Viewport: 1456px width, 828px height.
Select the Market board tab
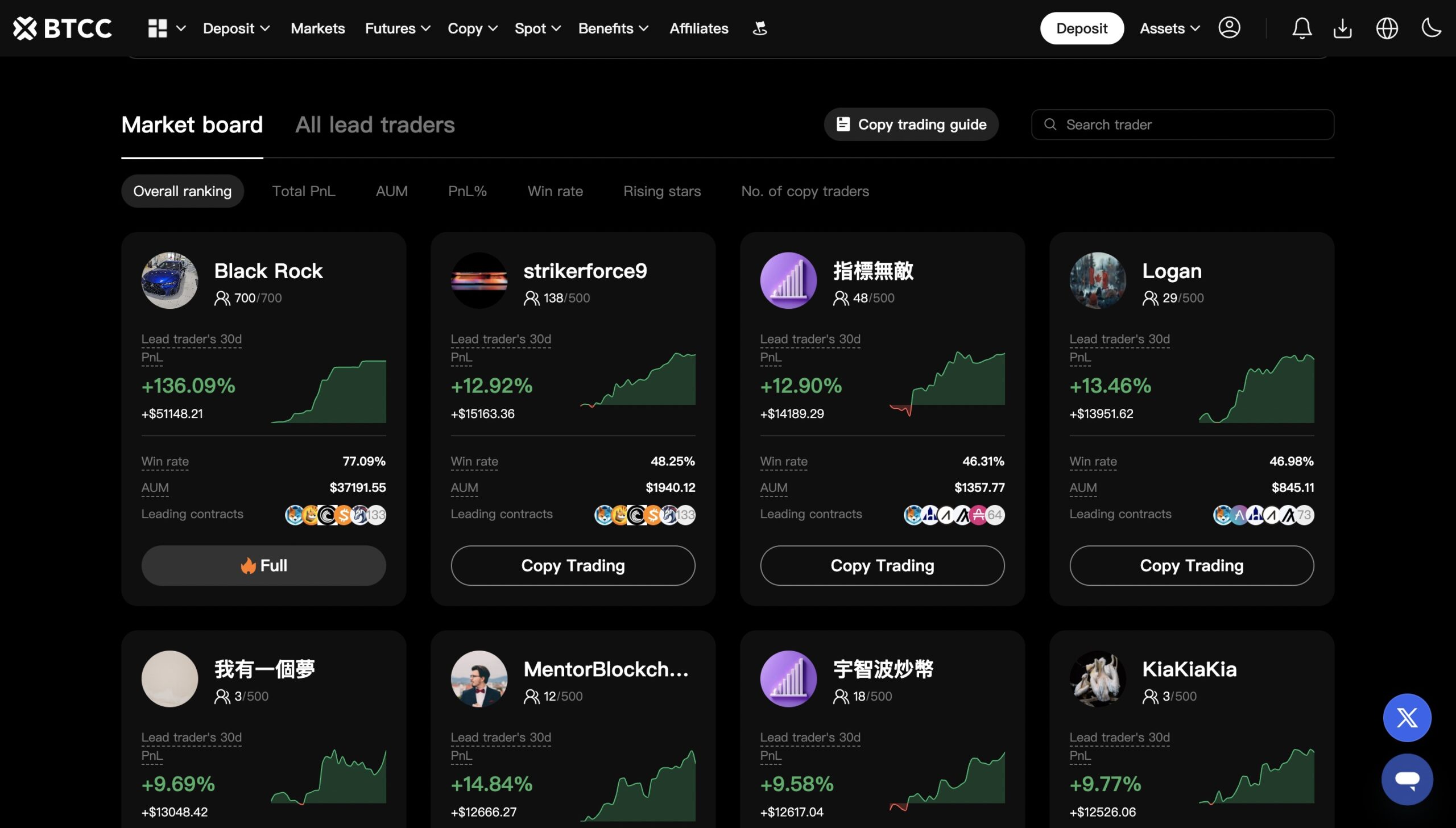point(192,125)
